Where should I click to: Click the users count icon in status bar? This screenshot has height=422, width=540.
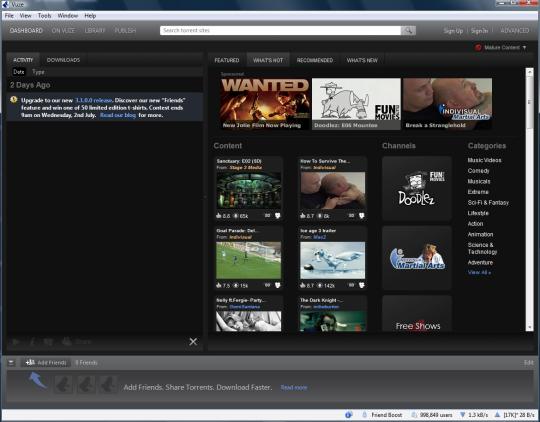pyautogui.click(x=414, y=415)
